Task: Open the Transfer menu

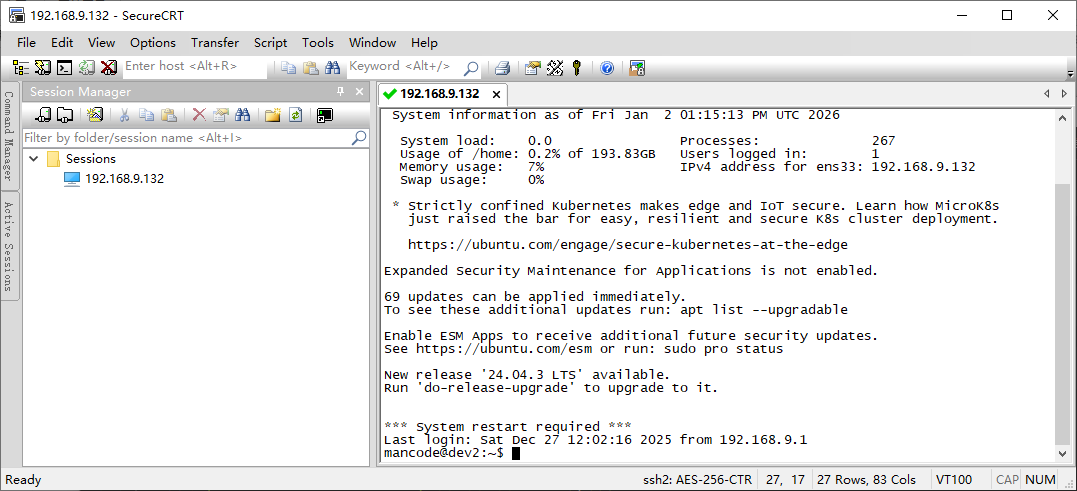Action: (x=215, y=42)
